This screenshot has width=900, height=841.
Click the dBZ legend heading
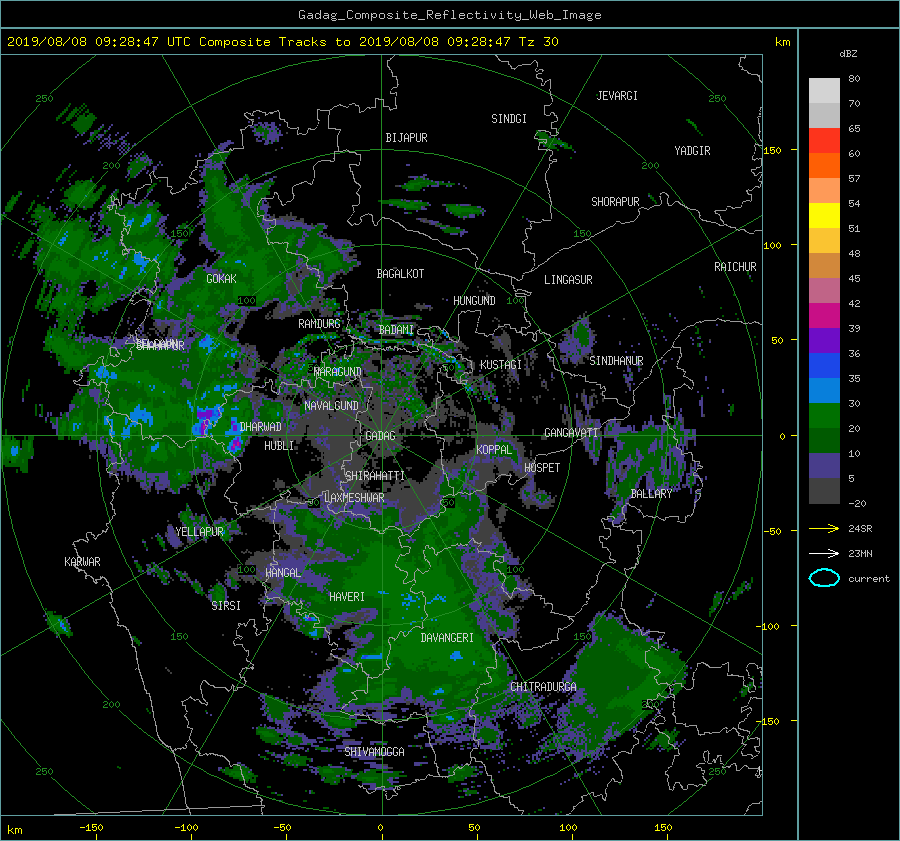pyautogui.click(x=848, y=54)
